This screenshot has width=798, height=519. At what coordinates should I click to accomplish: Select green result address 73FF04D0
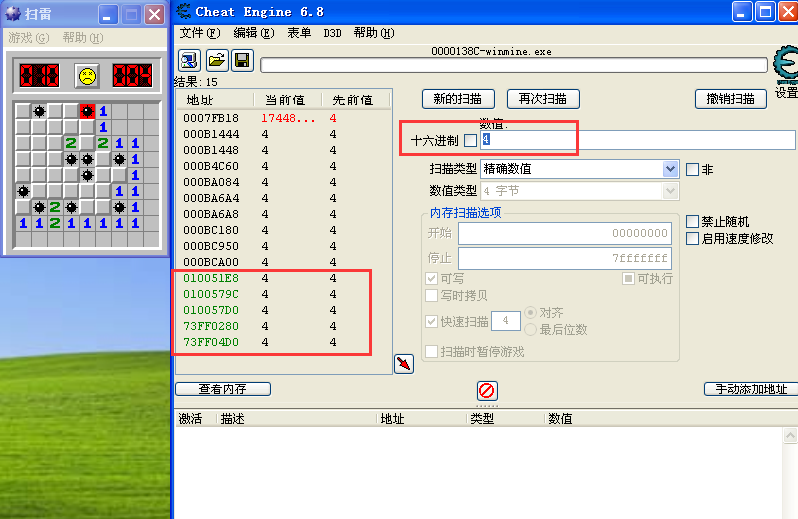tap(211, 342)
